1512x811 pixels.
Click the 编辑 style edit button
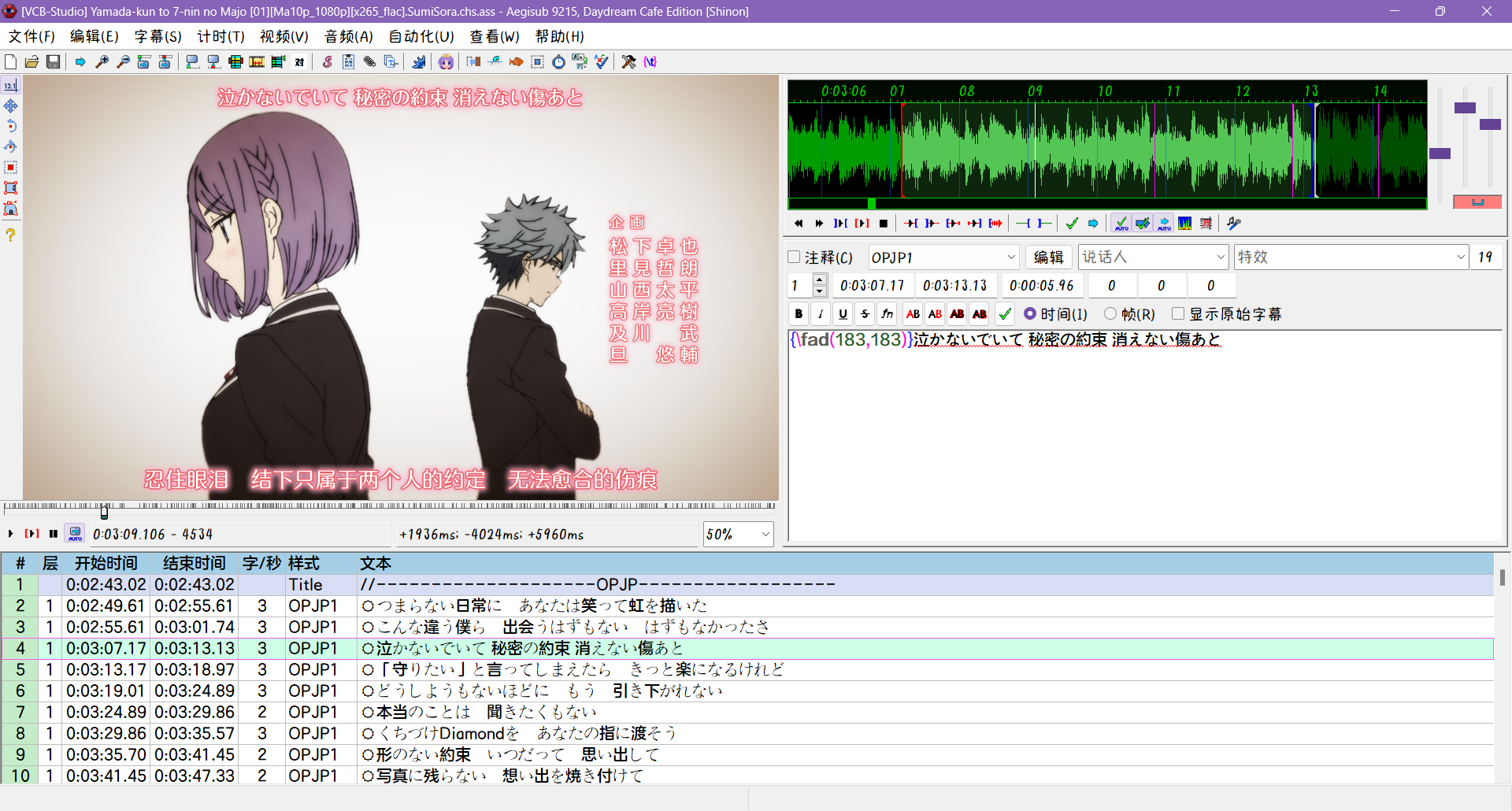point(1049,257)
